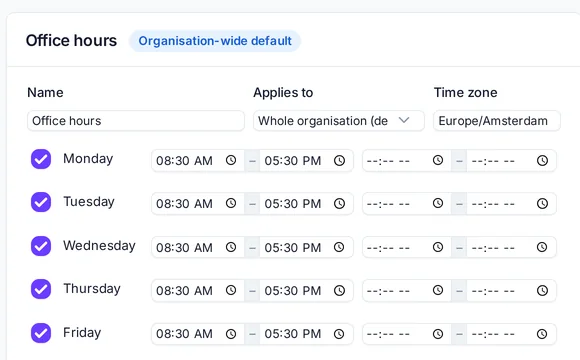Uncheck the Wednesday checkbox
580x360 pixels.
point(41,246)
